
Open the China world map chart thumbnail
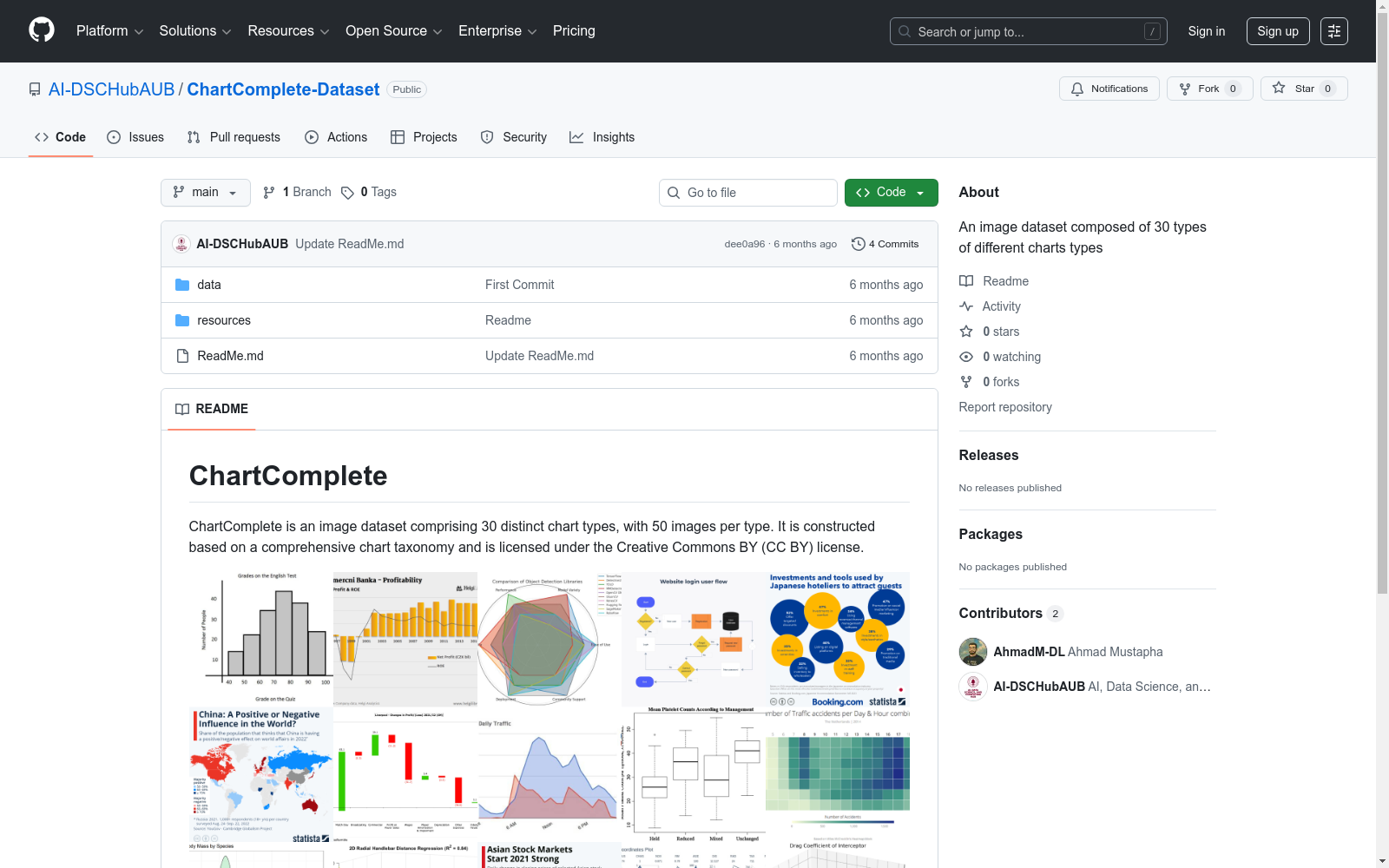click(x=261, y=775)
